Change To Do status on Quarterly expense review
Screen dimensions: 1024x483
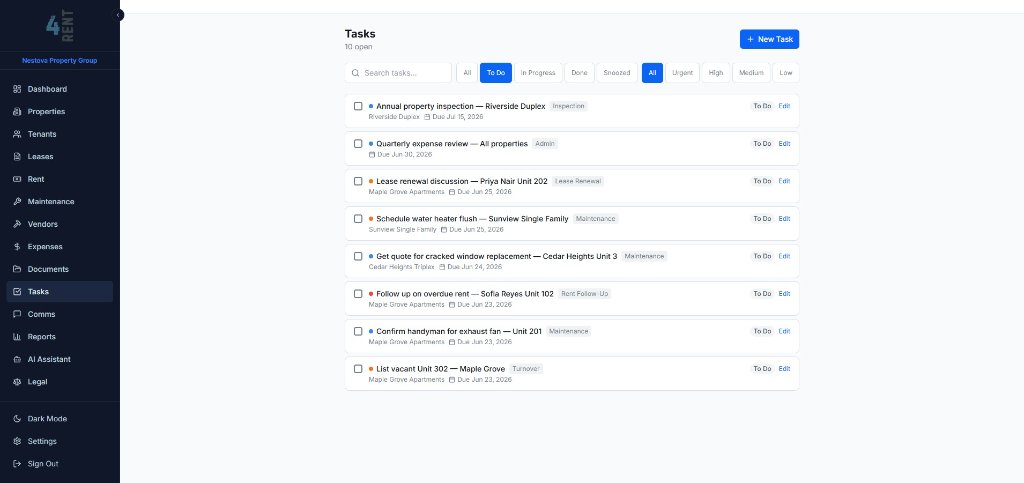(x=762, y=144)
